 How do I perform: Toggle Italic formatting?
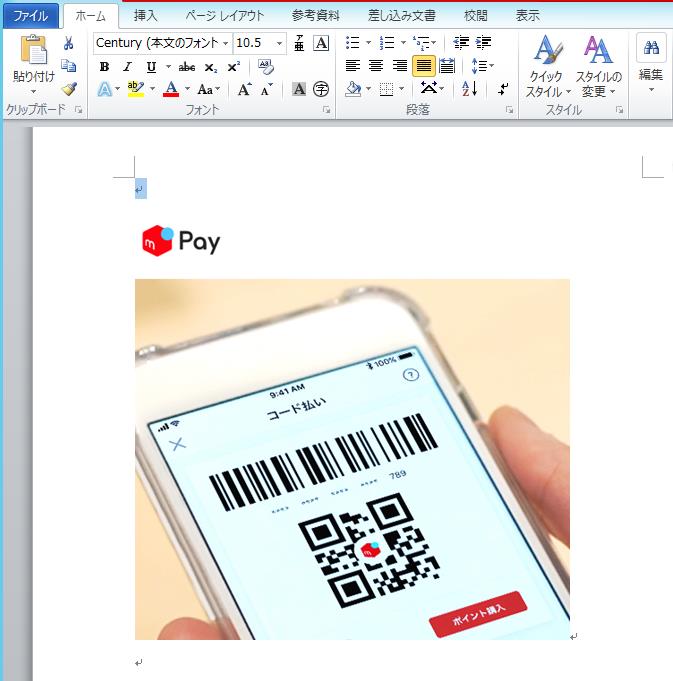[127, 66]
